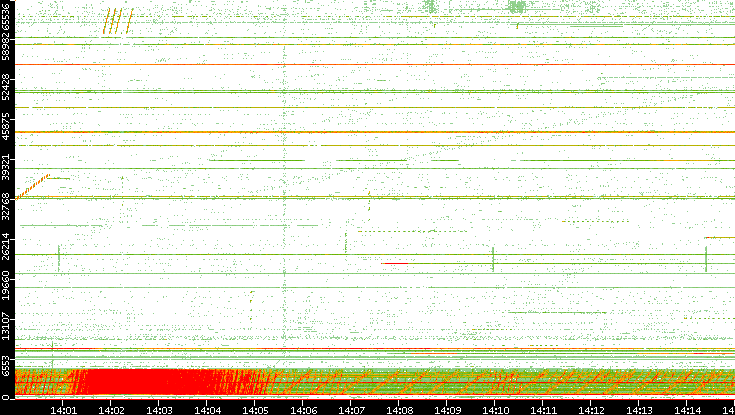Click the 14:06 label on the x-axis

(x=303, y=408)
